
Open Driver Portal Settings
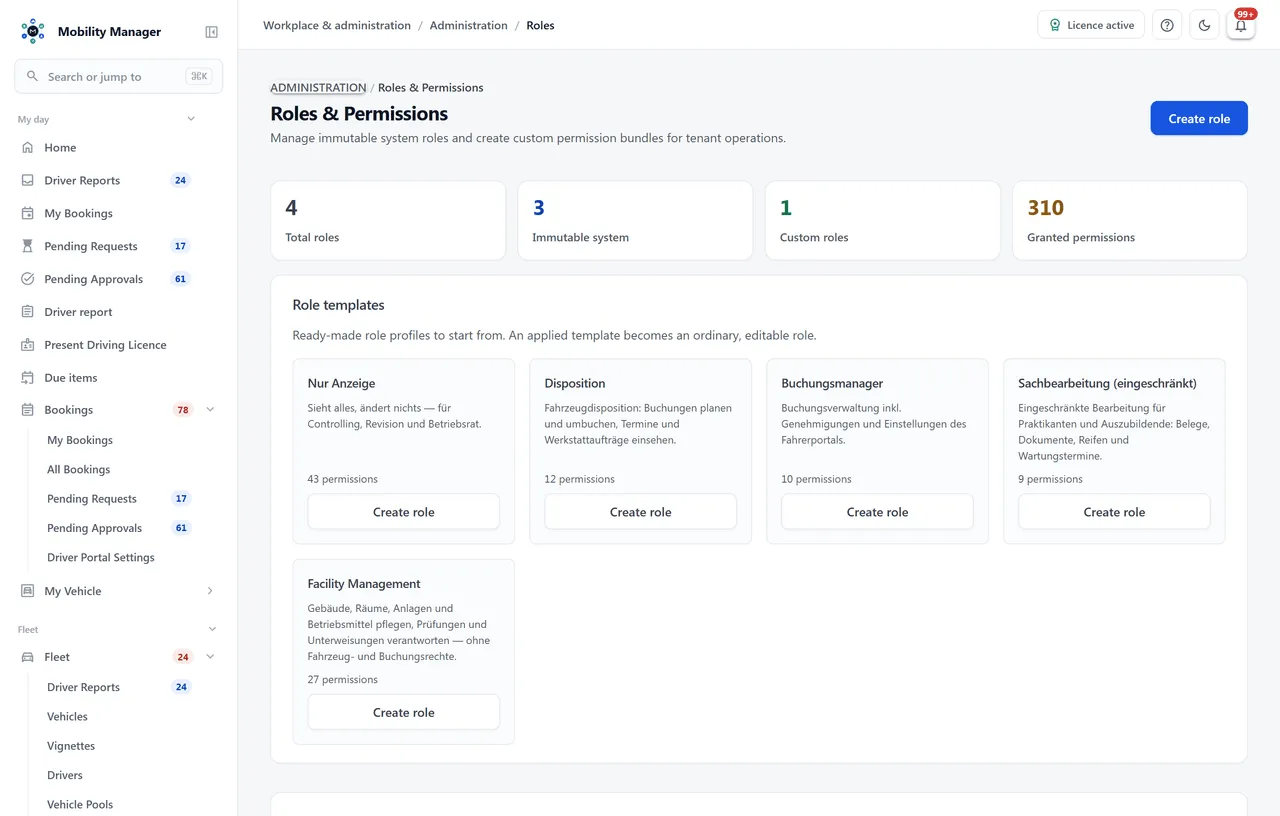(100, 557)
